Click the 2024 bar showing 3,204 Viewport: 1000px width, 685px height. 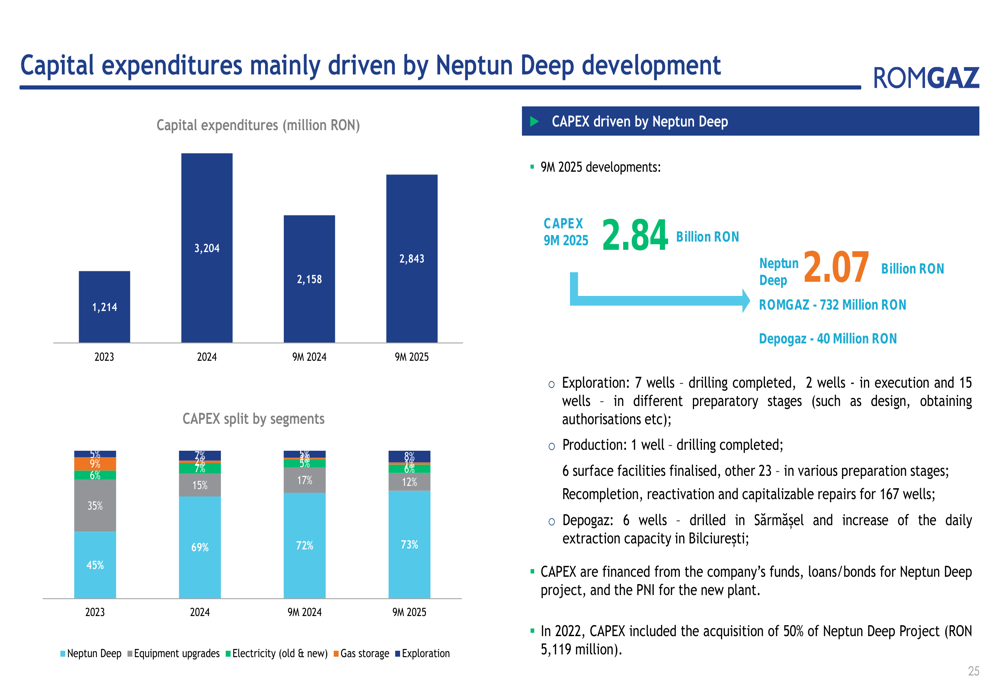click(206, 247)
